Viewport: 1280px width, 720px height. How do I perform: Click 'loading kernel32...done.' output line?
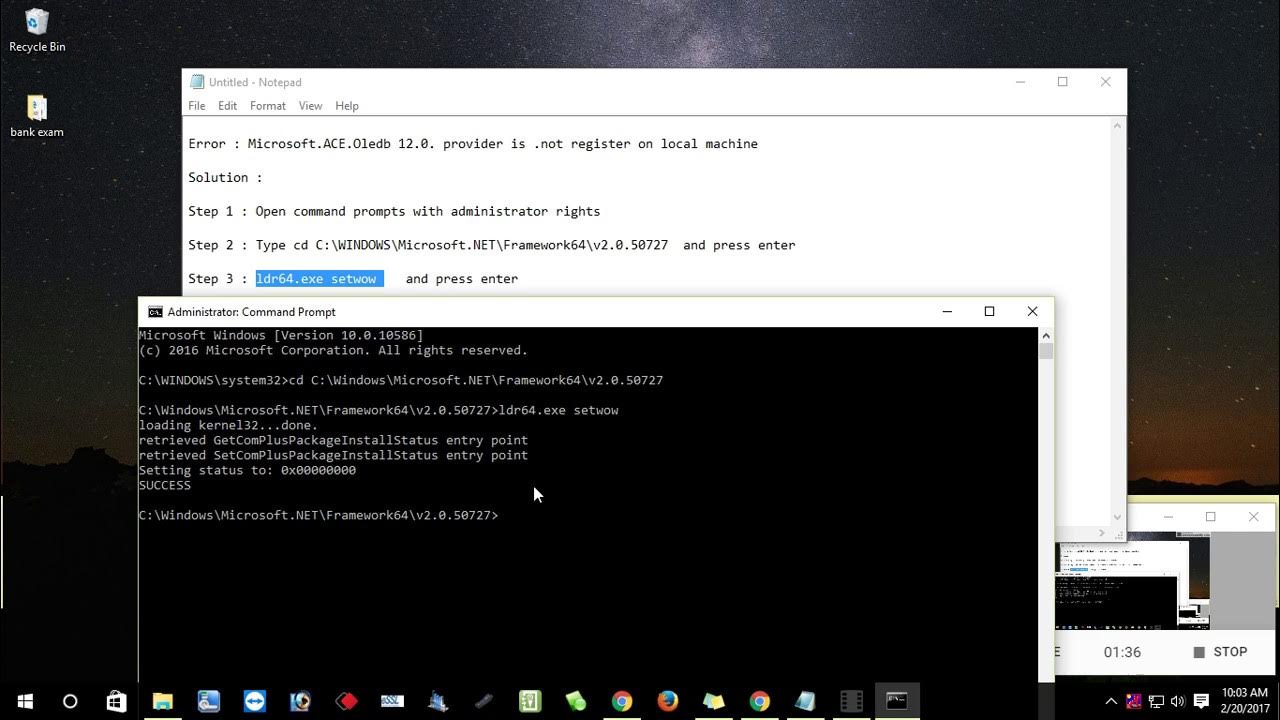(x=228, y=425)
